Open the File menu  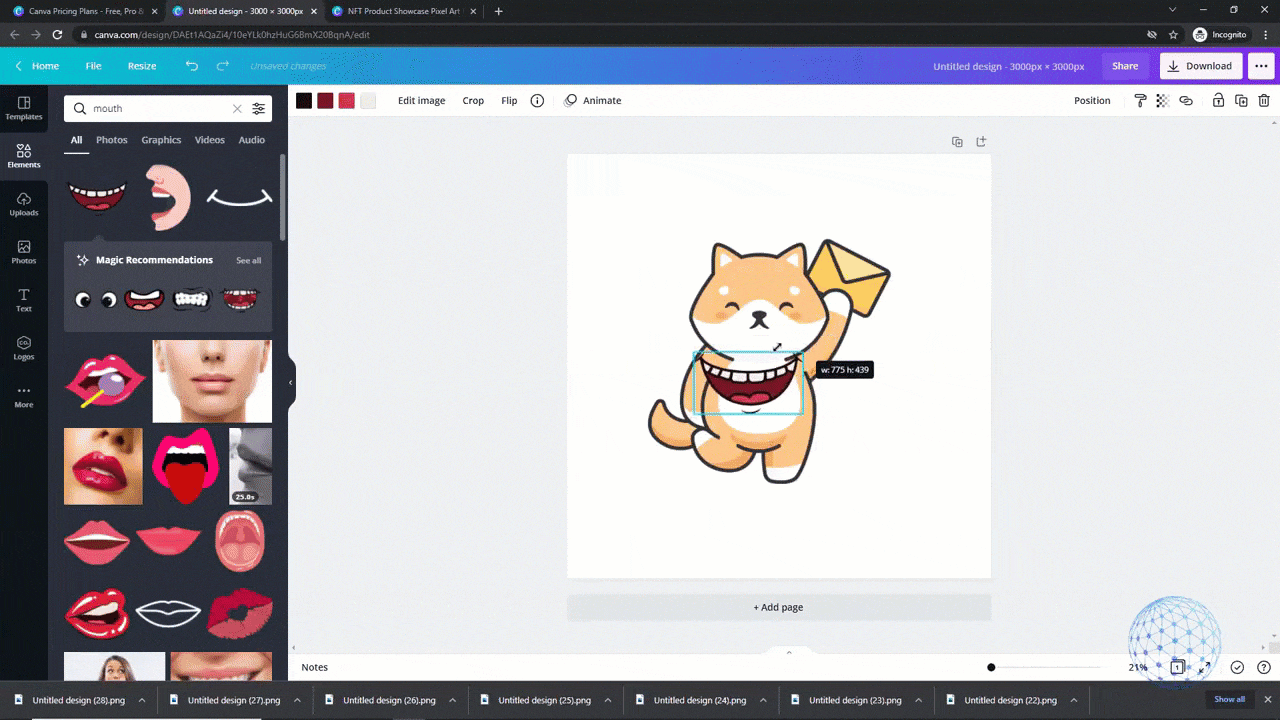(x=93, y=66)
